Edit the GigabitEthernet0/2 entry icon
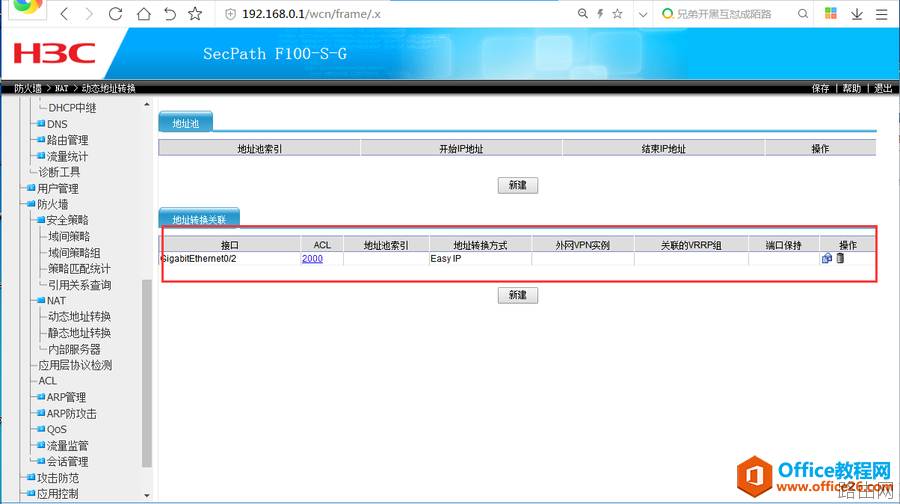Image resolution: width=900 pixels, height=504 pixels. coord(827,258)
